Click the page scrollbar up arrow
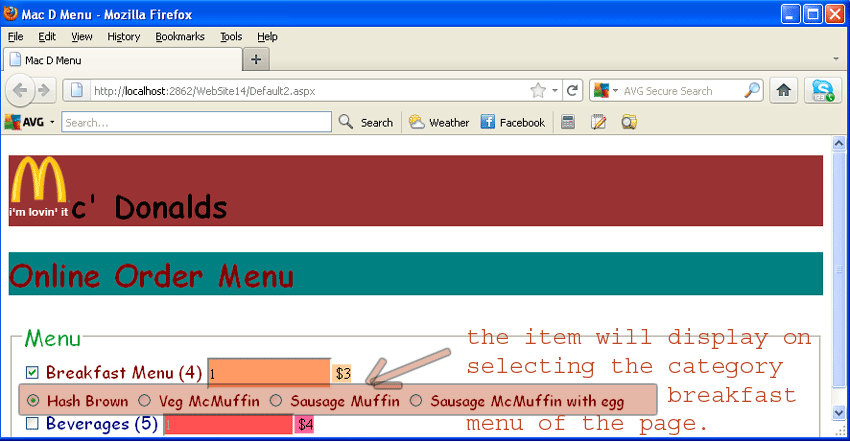The image size is (850, 442). [x=839, y=143]
